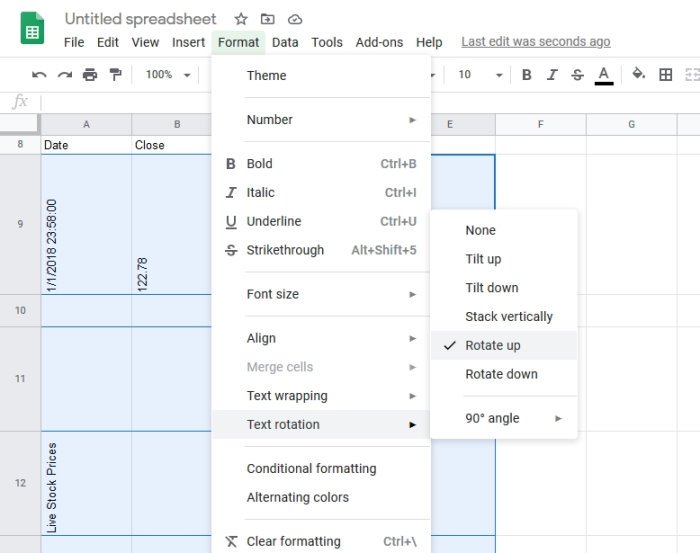Screen dimensions: 700x553
Task: Star the Untitled spreadsheet document
Action: point(241,19)
